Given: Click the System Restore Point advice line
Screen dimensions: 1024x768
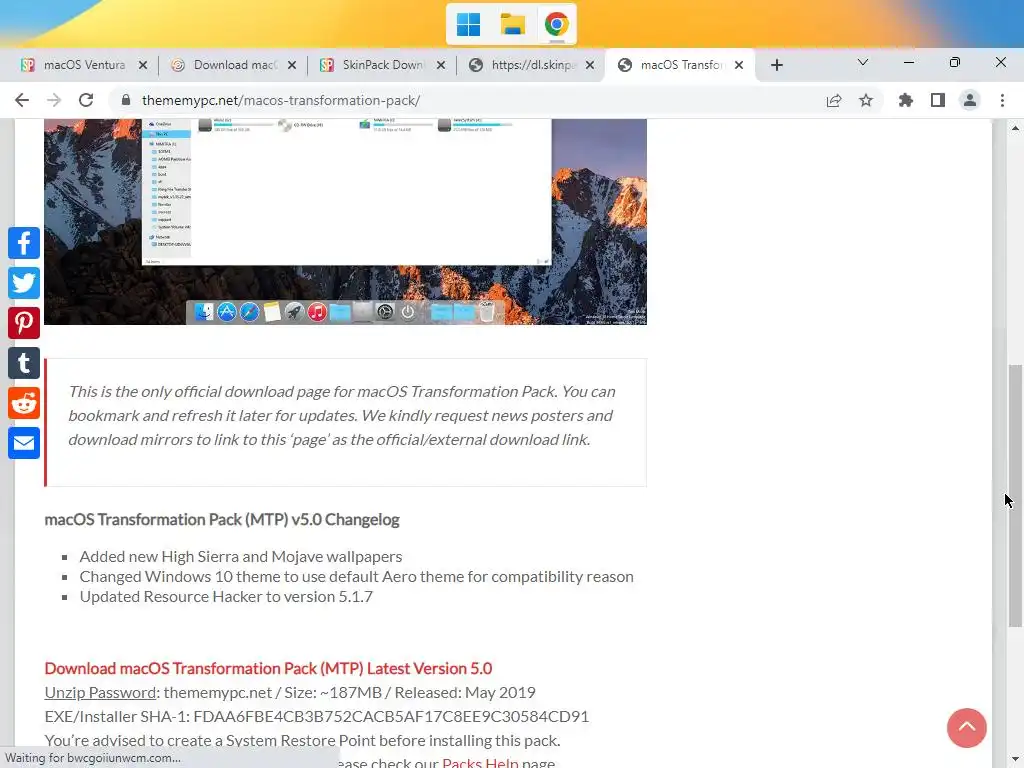Looking at the screenshot, I should click(302, 741).
